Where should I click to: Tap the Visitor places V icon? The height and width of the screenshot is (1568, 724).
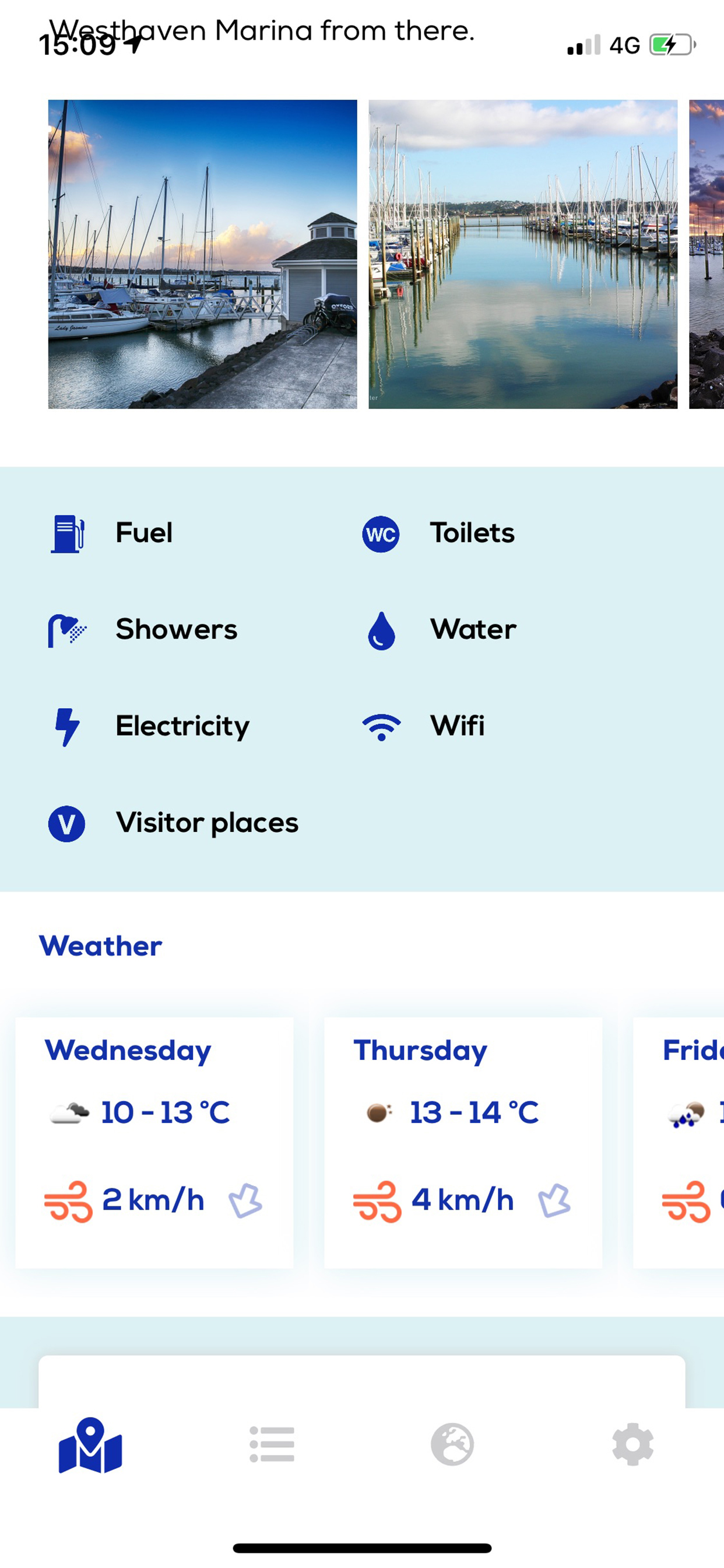[67, 824]
